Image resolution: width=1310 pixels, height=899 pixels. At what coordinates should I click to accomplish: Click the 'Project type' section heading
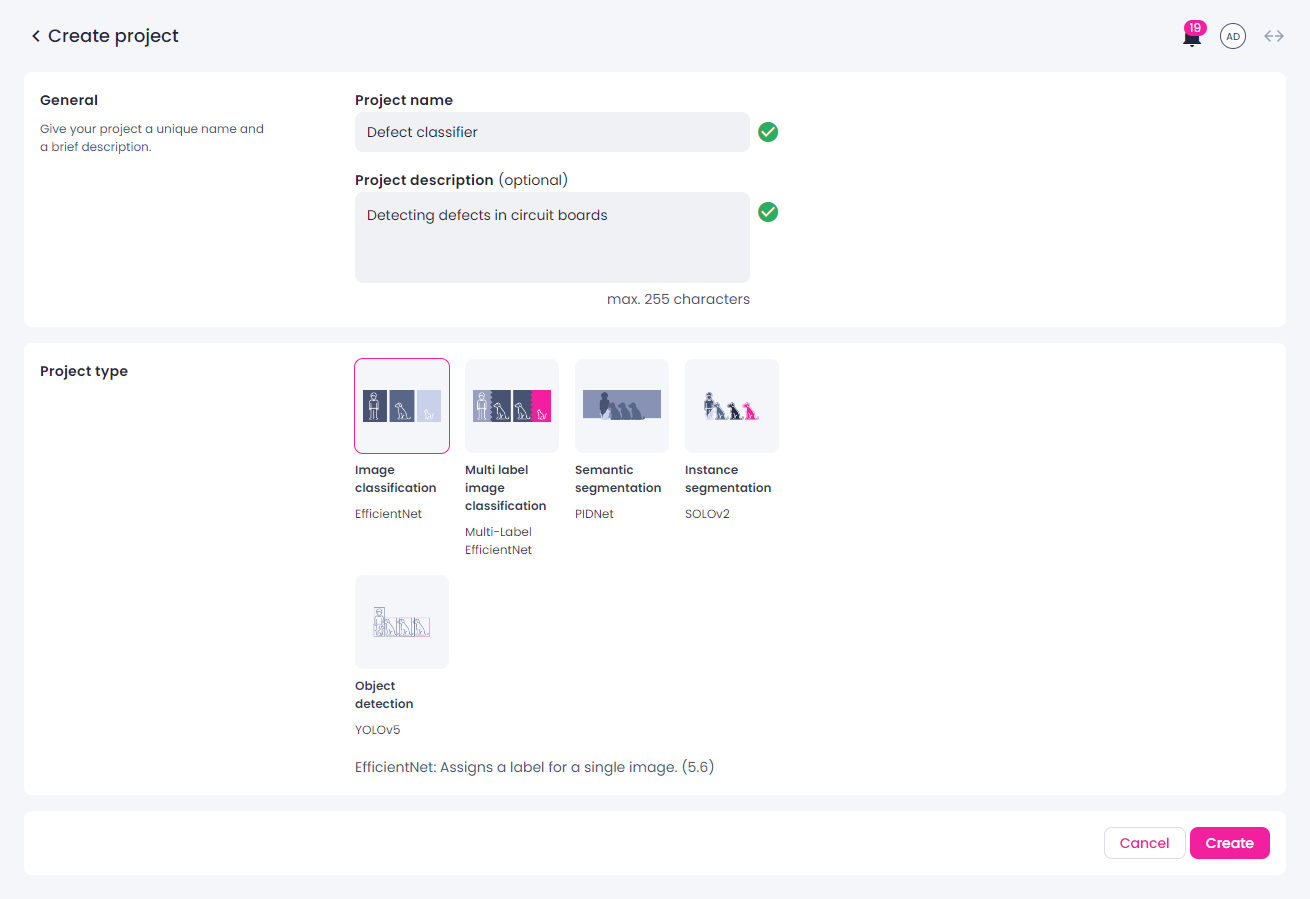(x=84, y=371)
